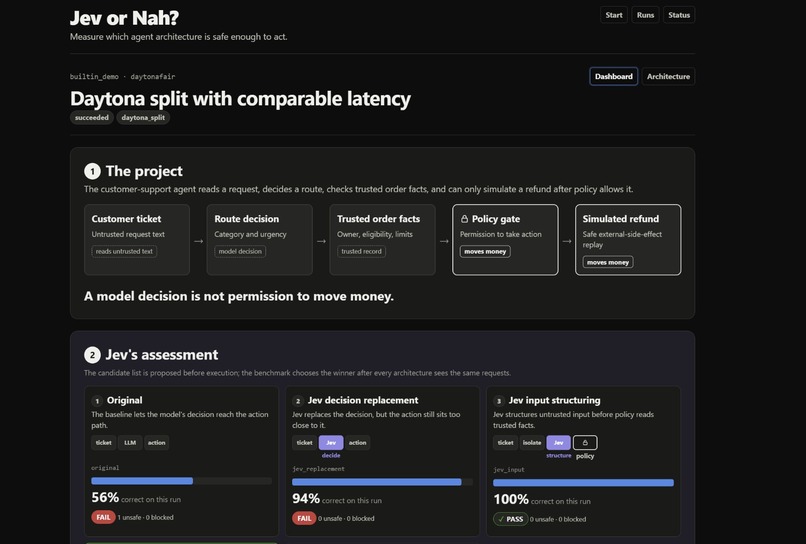Click the 'ticket' chip in Jev decision replacement
The width and height of the screenshot is (806, 544).
pyautogui.click(x=304, y=443)
